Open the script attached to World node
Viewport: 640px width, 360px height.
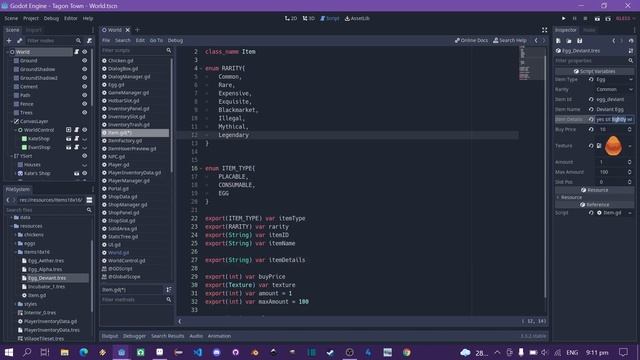click(76, 52)
